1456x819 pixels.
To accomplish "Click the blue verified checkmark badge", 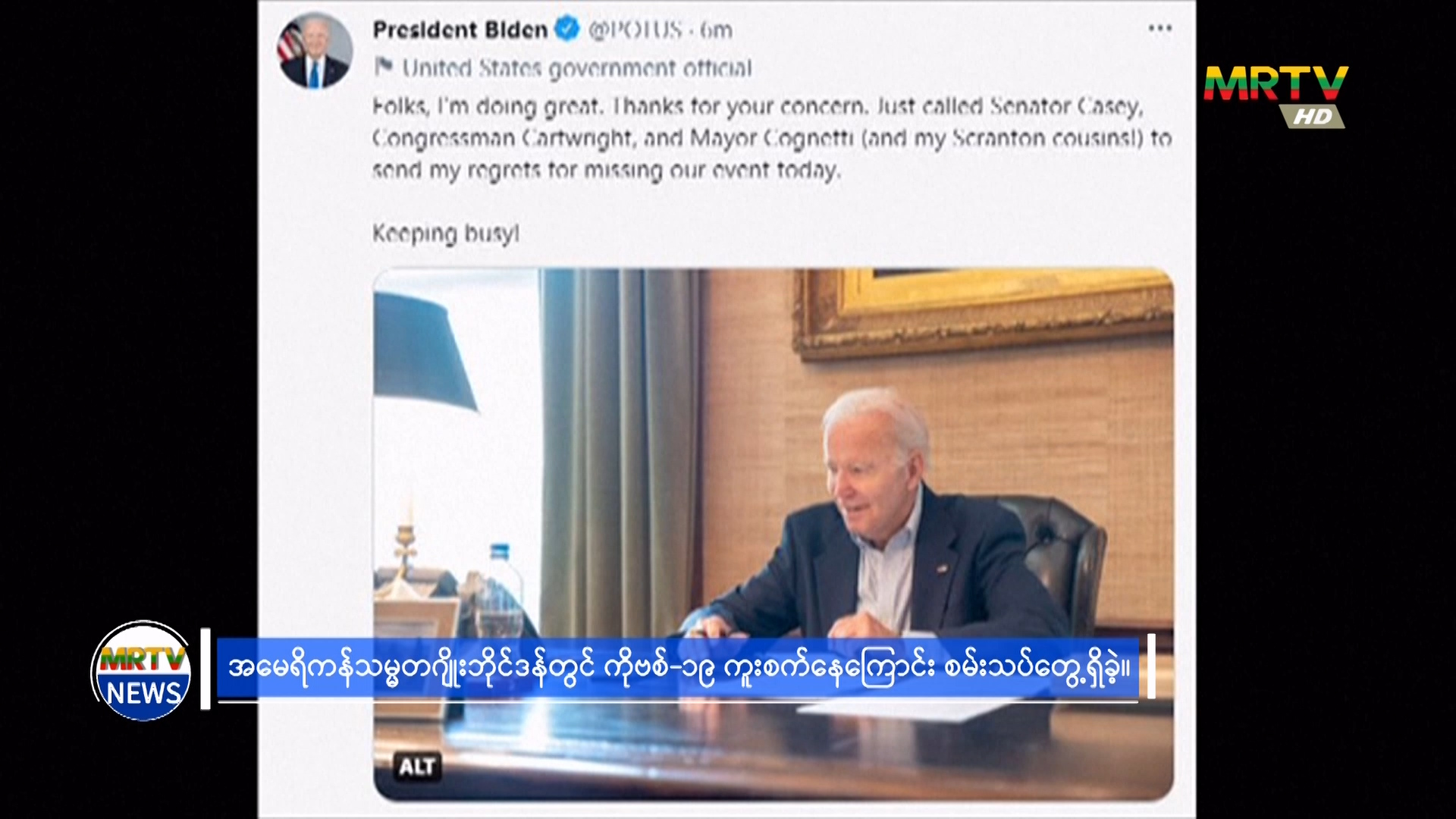I will click(566, 30).
